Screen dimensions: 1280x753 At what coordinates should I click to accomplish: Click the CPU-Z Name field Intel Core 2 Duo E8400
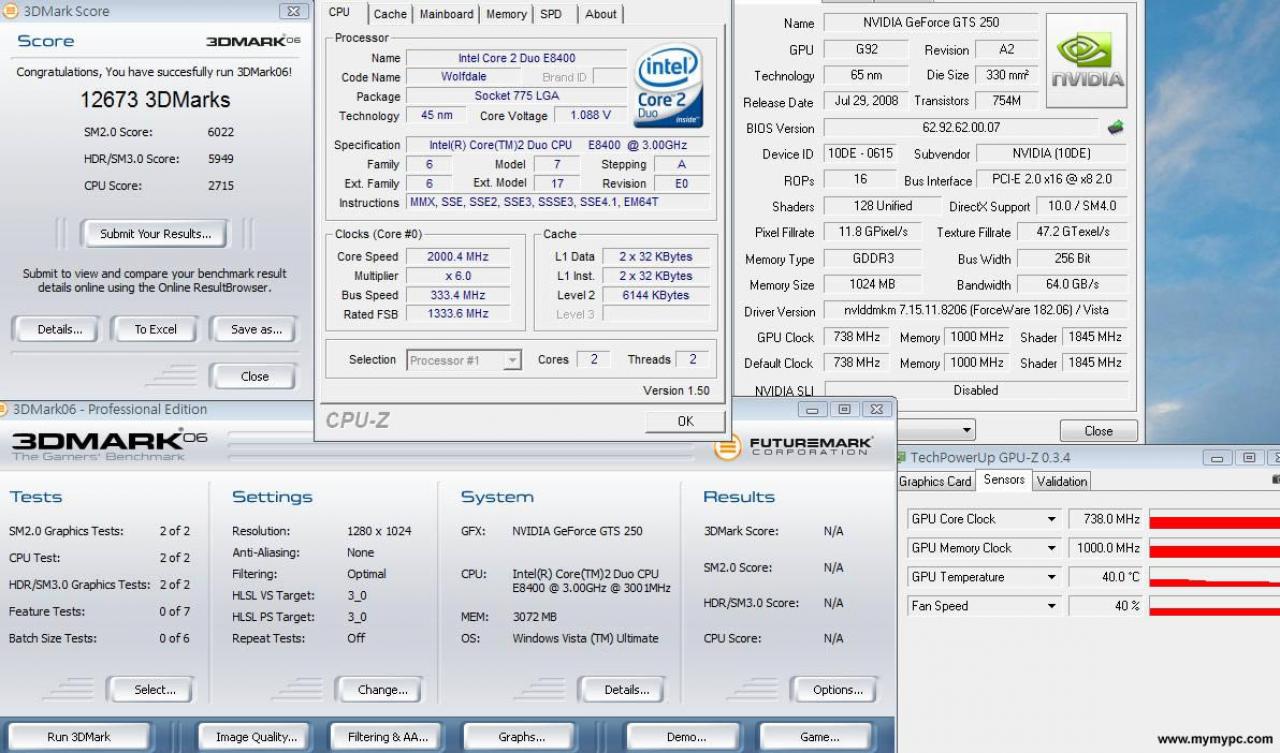tap(516, 58)
